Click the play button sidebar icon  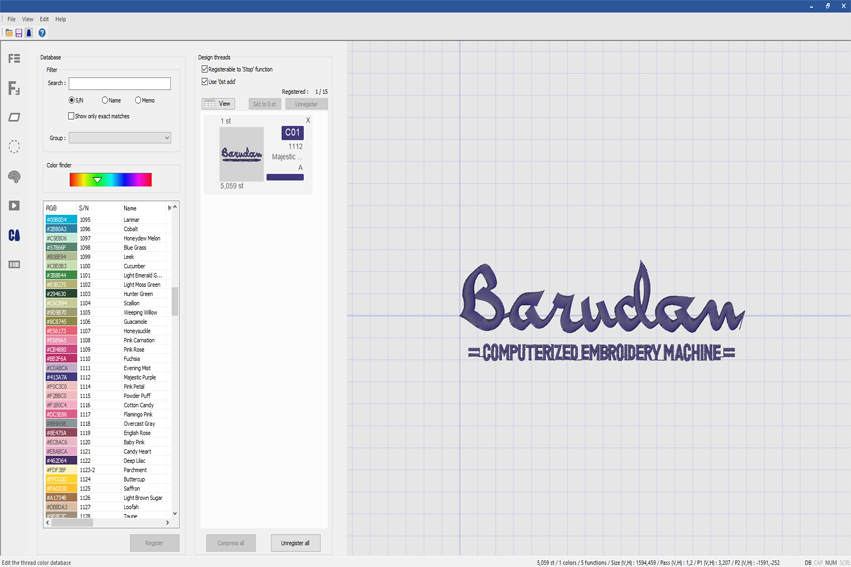click(14, 206)
